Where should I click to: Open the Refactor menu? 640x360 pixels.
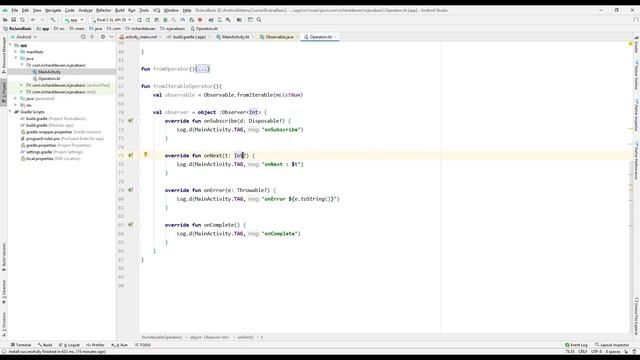(103, 10)
